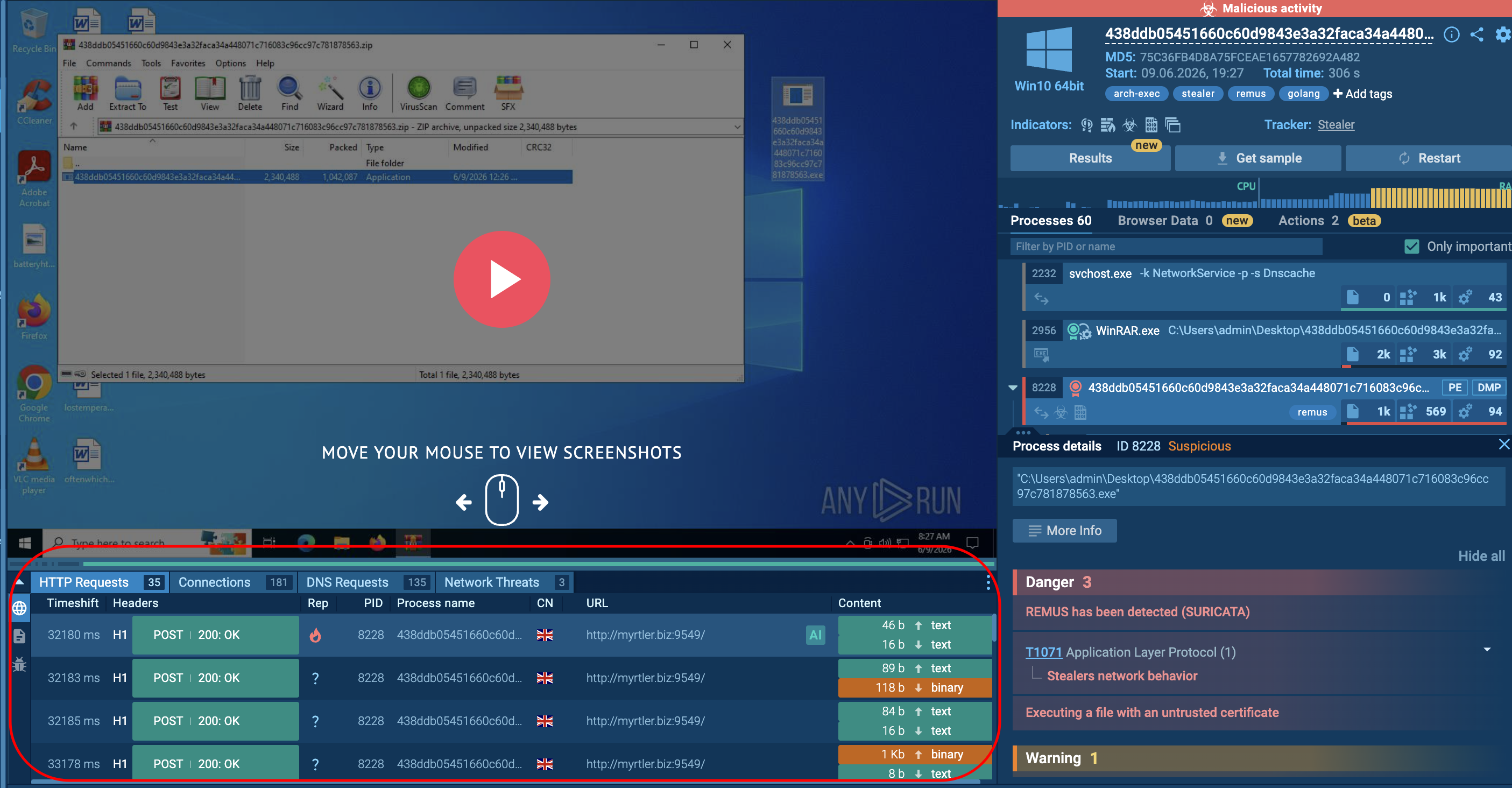The image size is (1512, 788).
Task: Click Hide all in process details
Action: [1481, 556]
